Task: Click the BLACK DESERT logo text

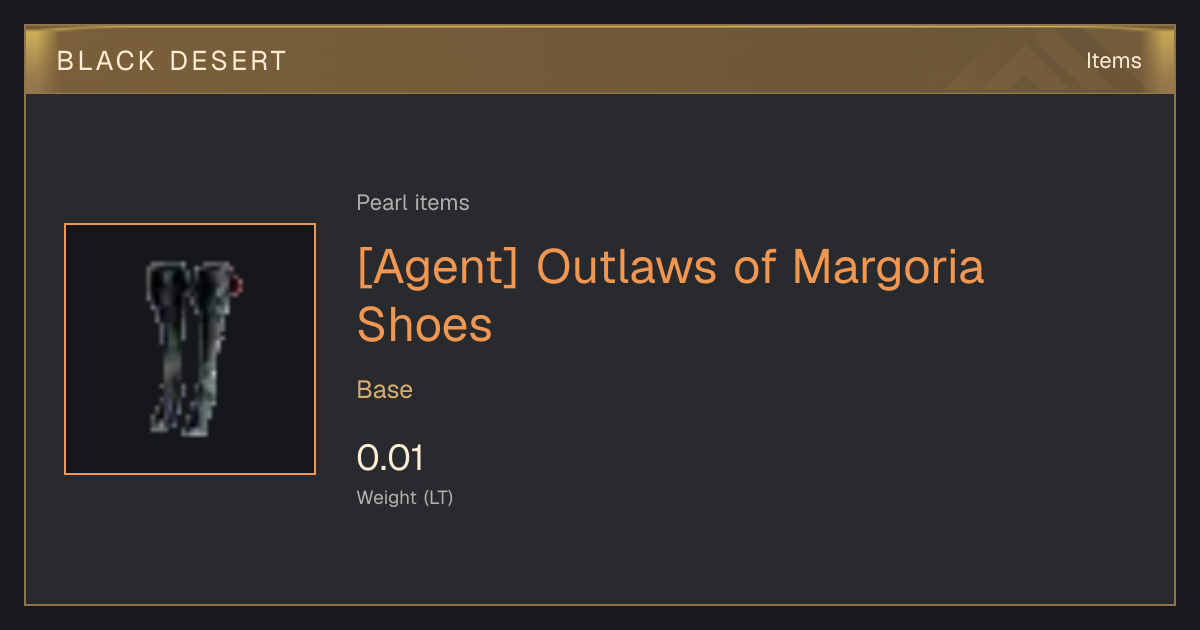Action: click(x=172, y=61)
